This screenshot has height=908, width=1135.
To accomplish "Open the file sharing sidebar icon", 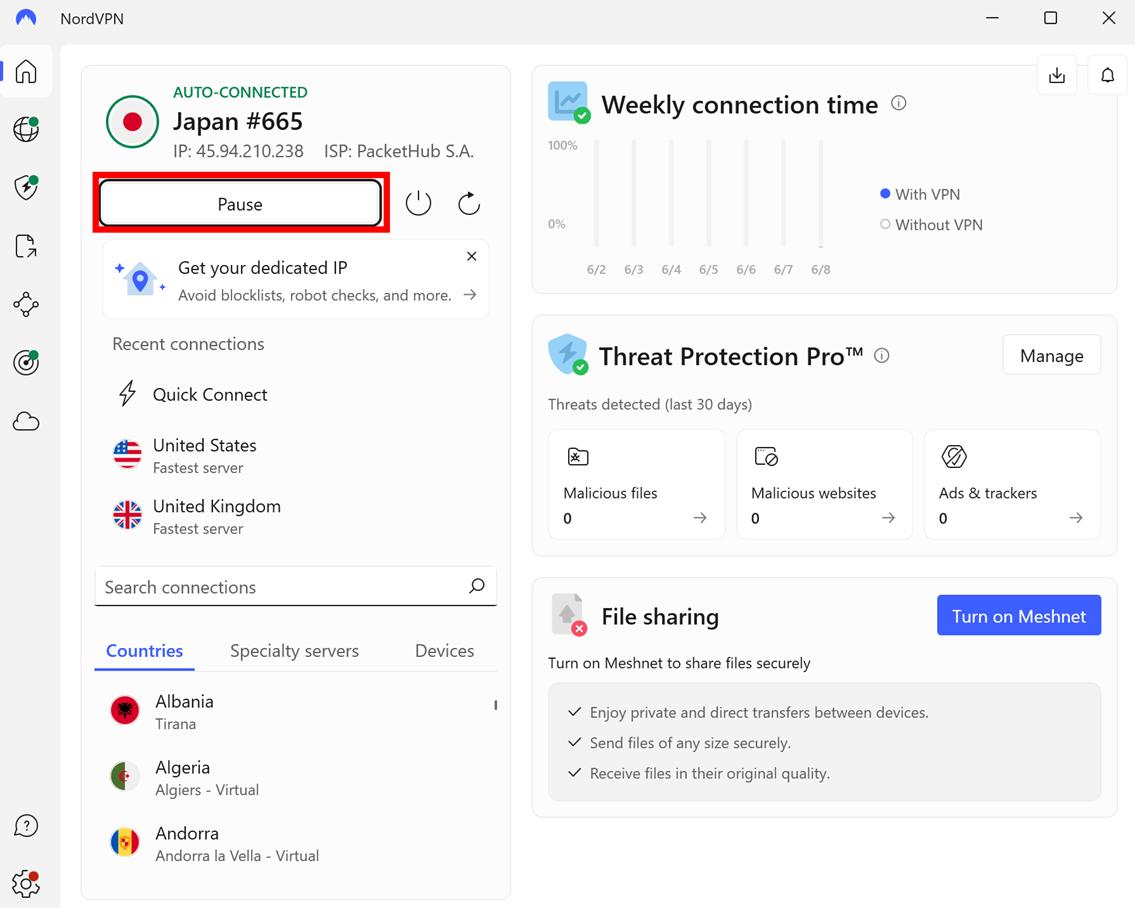I will tap(26, 246).
